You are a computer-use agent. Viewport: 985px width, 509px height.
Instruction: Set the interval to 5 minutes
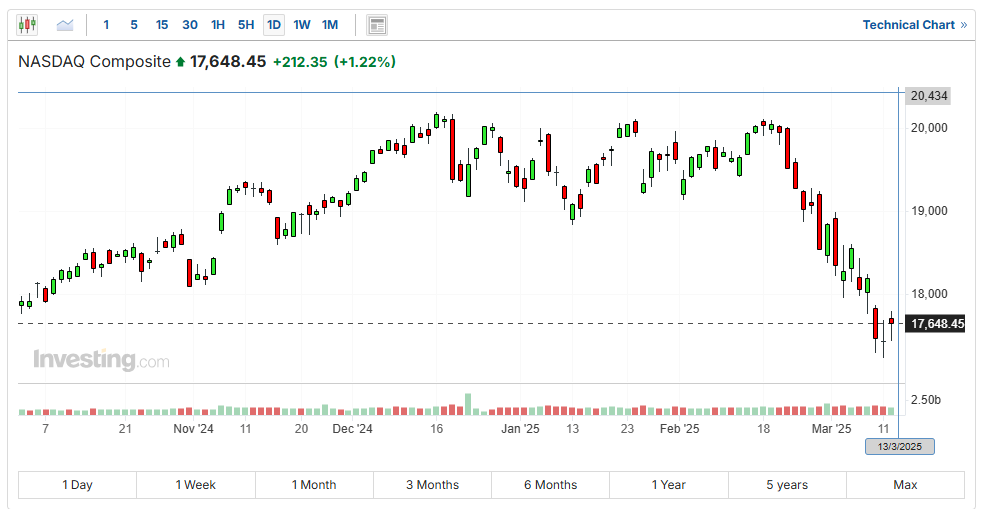[134, 24]
